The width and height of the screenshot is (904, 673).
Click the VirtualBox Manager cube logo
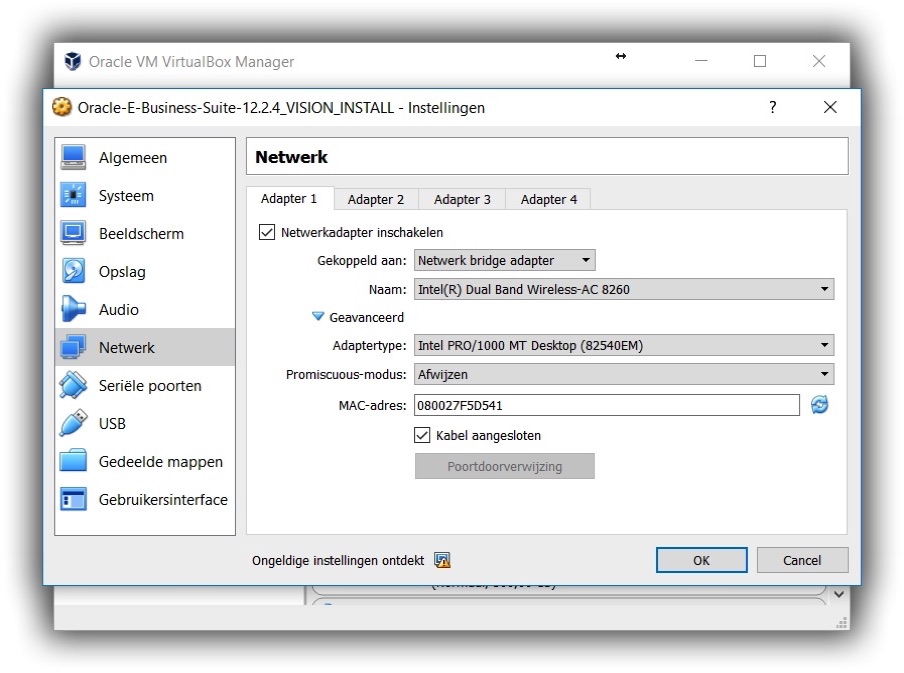(x=73, y=61)
